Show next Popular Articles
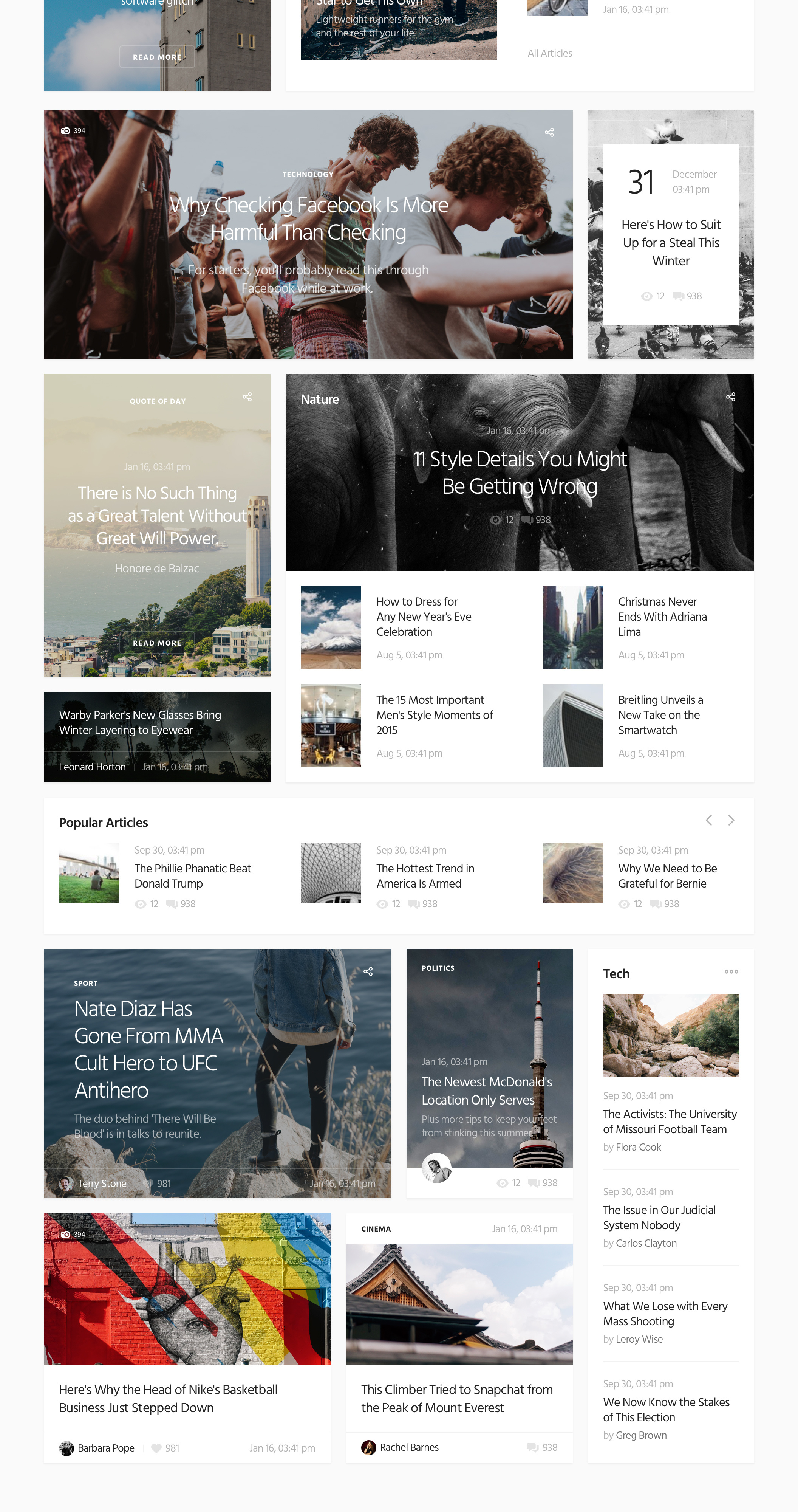Image resolution: width=798 pixels, height=1512 pixels. pos(731,821)
